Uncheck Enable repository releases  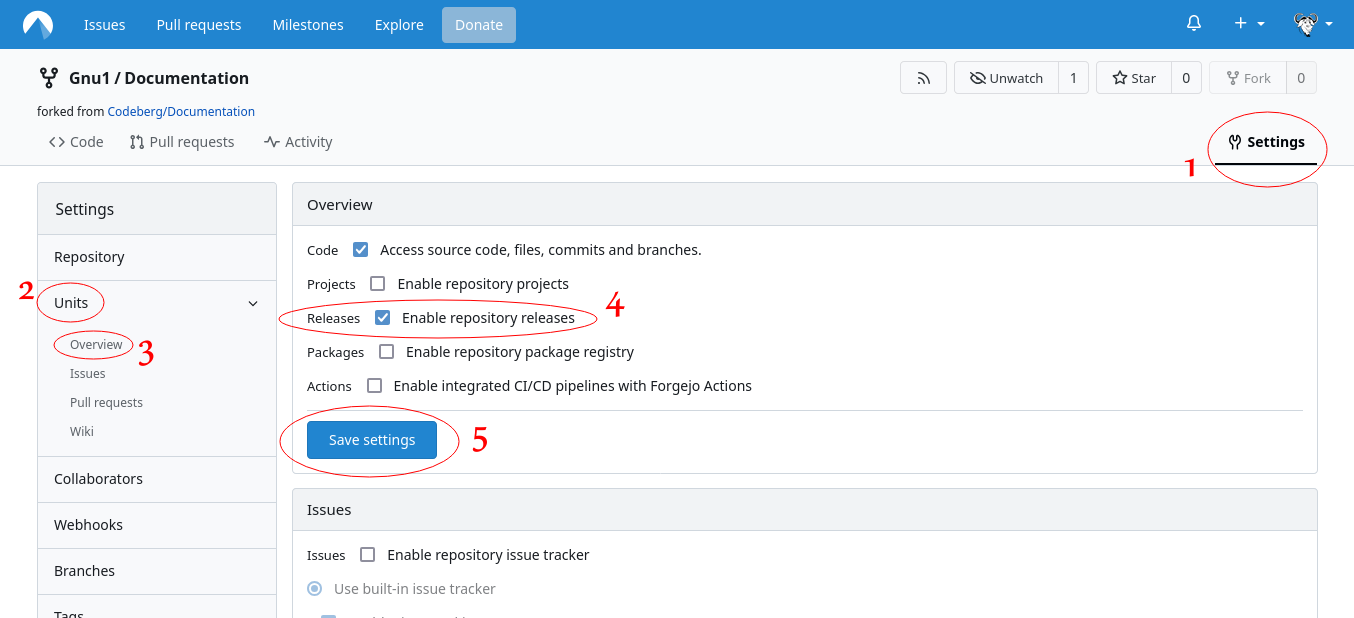pyautogui.click(x=383, y=317)
